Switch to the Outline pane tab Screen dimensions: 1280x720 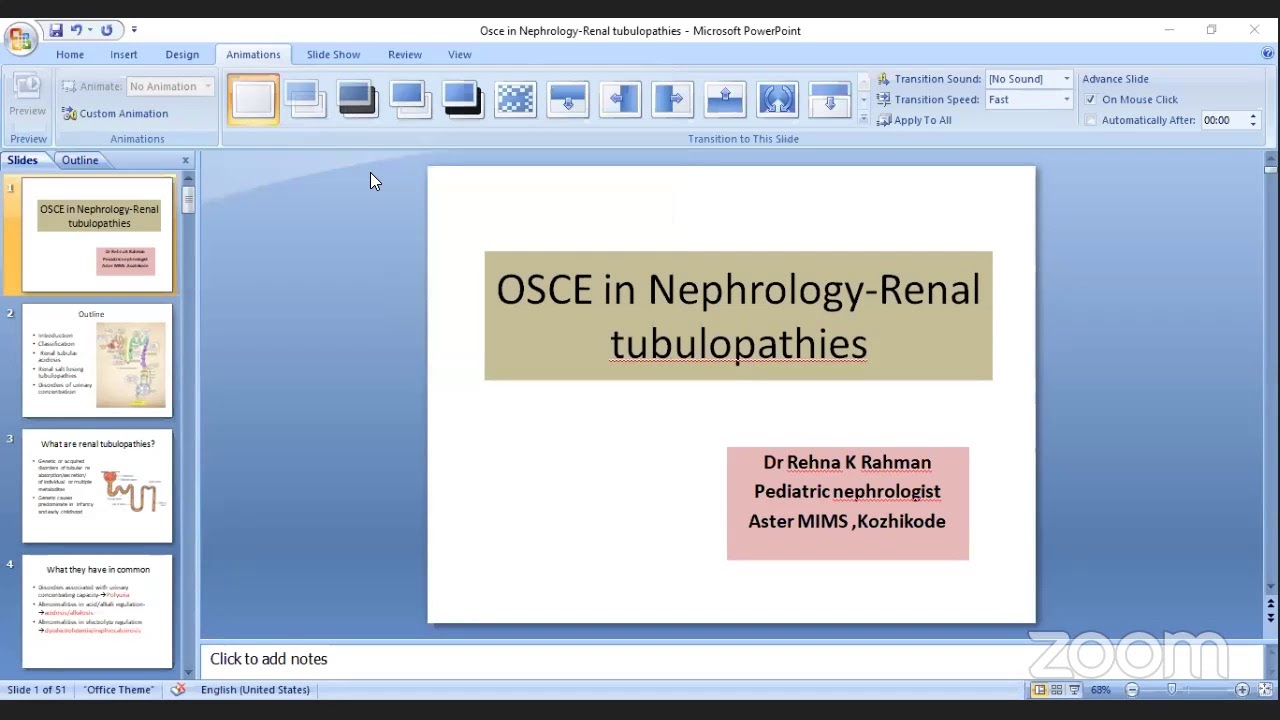pyautogui.click(x=80, y=160)
